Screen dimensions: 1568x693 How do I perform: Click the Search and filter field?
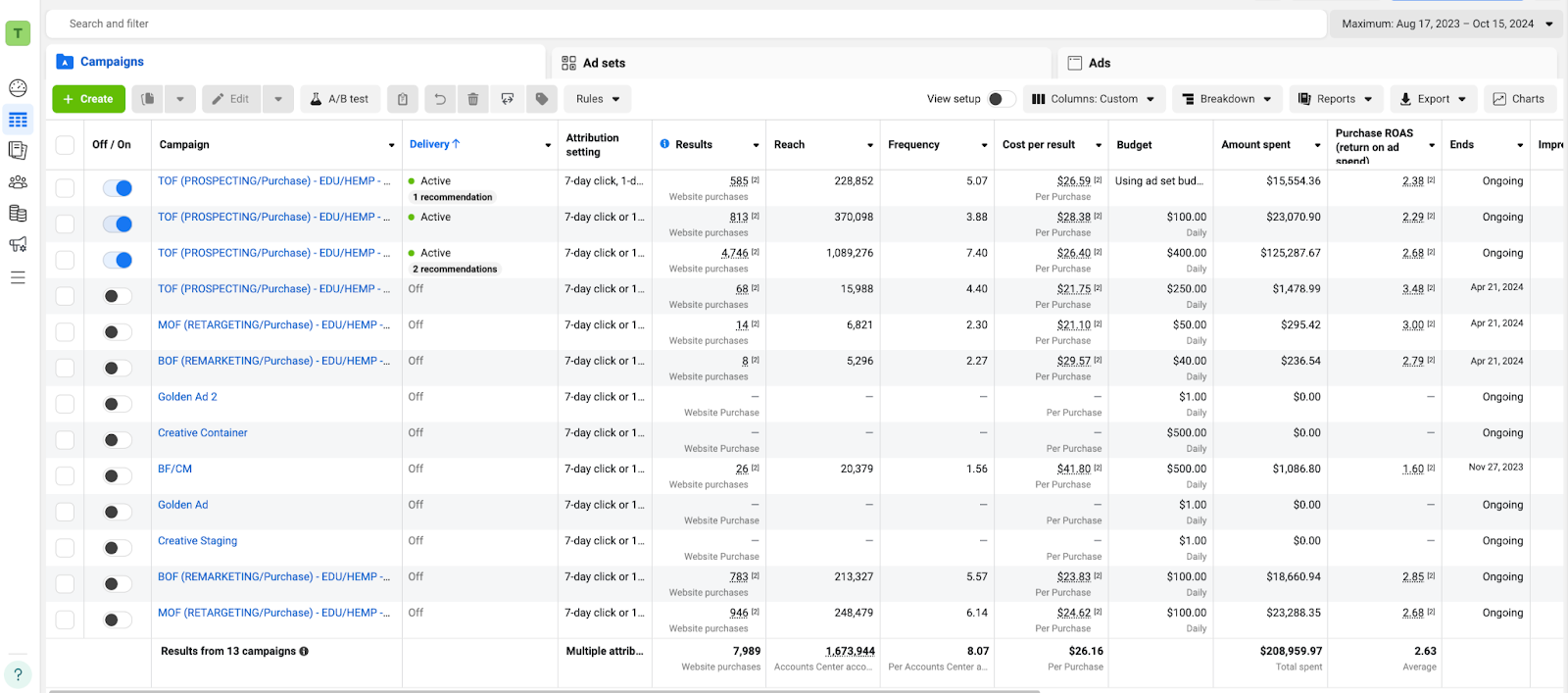coord(686,24)
